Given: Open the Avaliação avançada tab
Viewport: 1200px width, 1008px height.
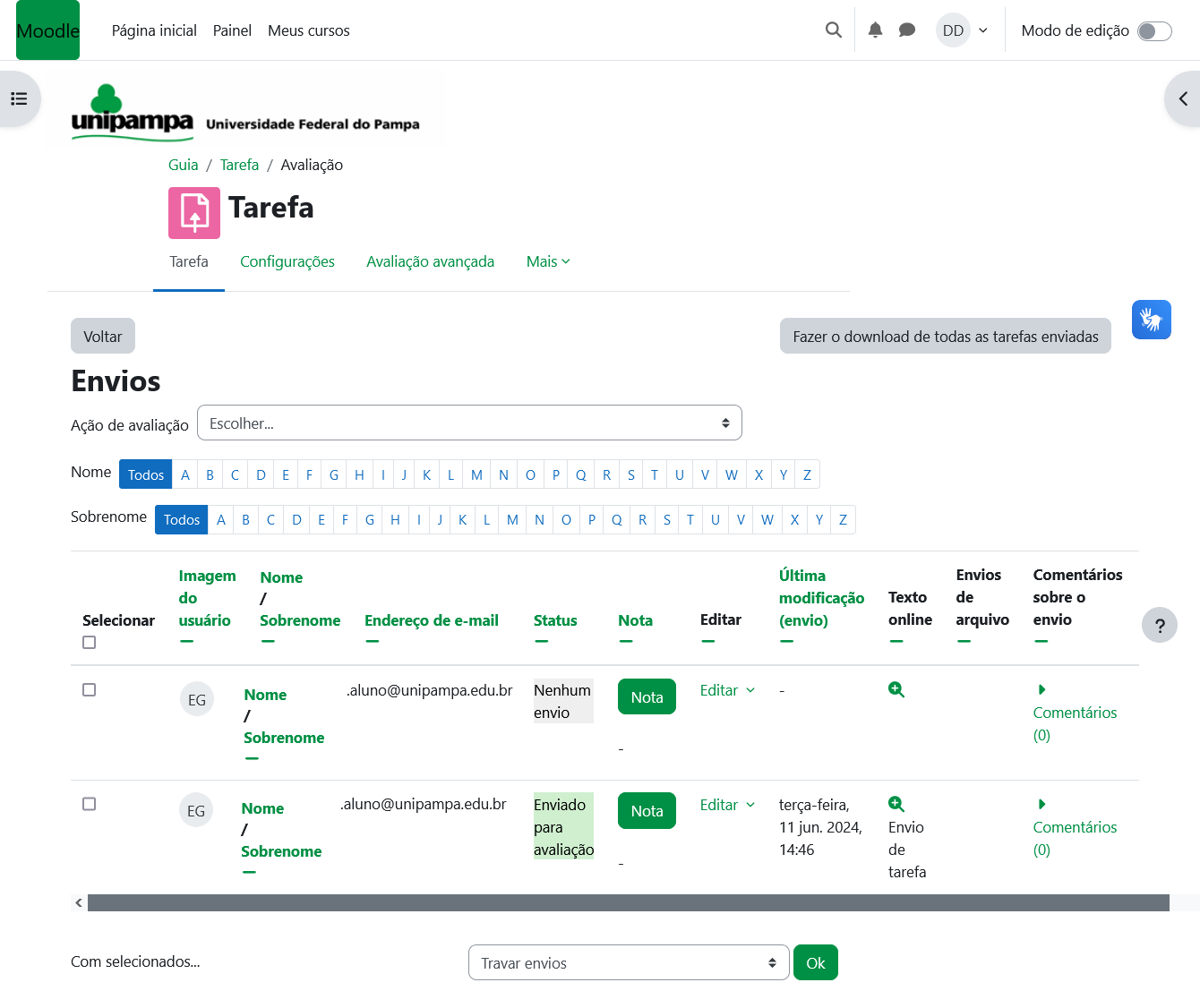Looking at the screenshot, I should click(x=430, y=261).
